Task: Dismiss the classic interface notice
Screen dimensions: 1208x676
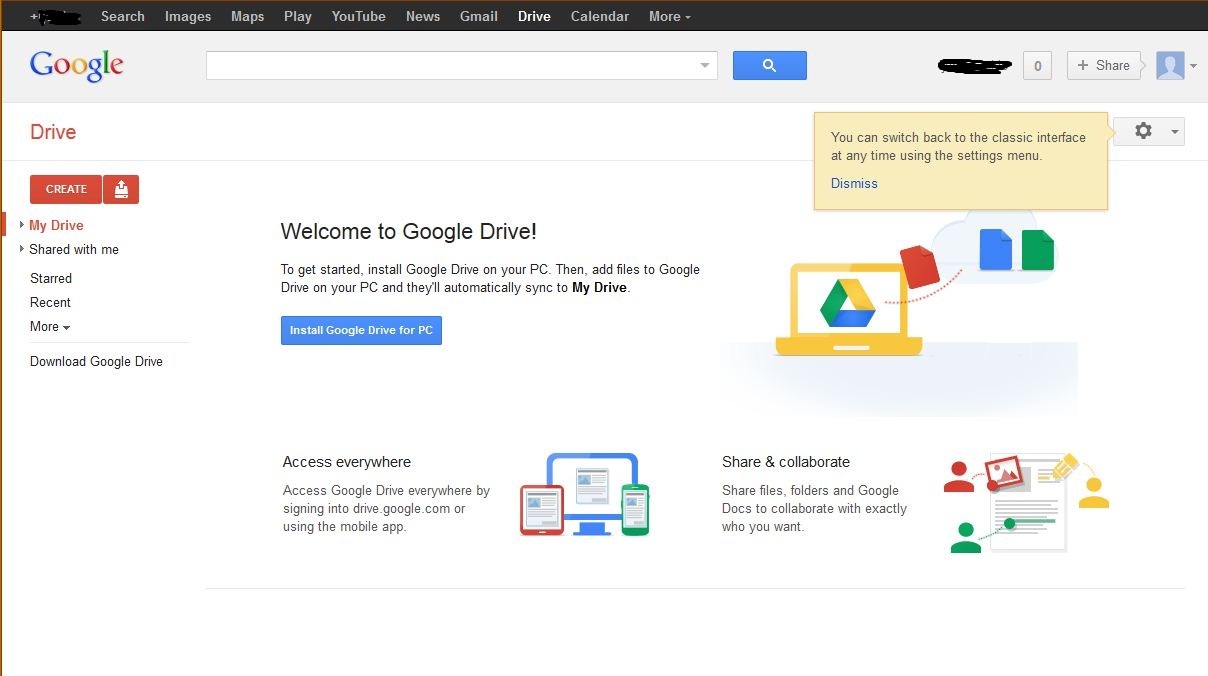Action: click(854, 183)
